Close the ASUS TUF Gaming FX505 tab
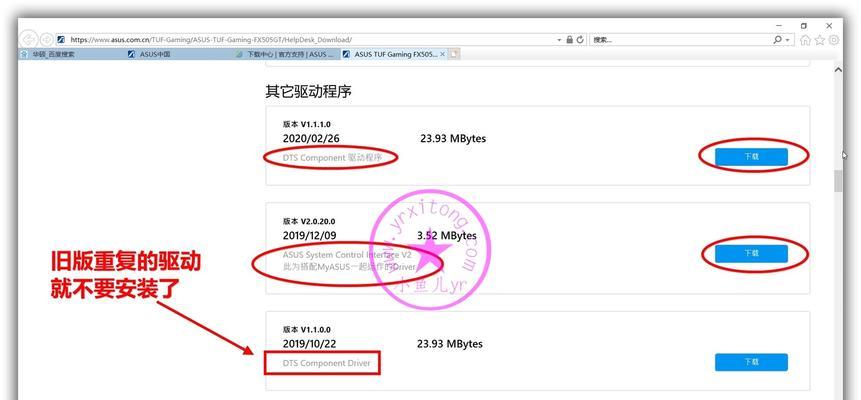The width and height of the screenshot is (861, 400). coord(443,54)
